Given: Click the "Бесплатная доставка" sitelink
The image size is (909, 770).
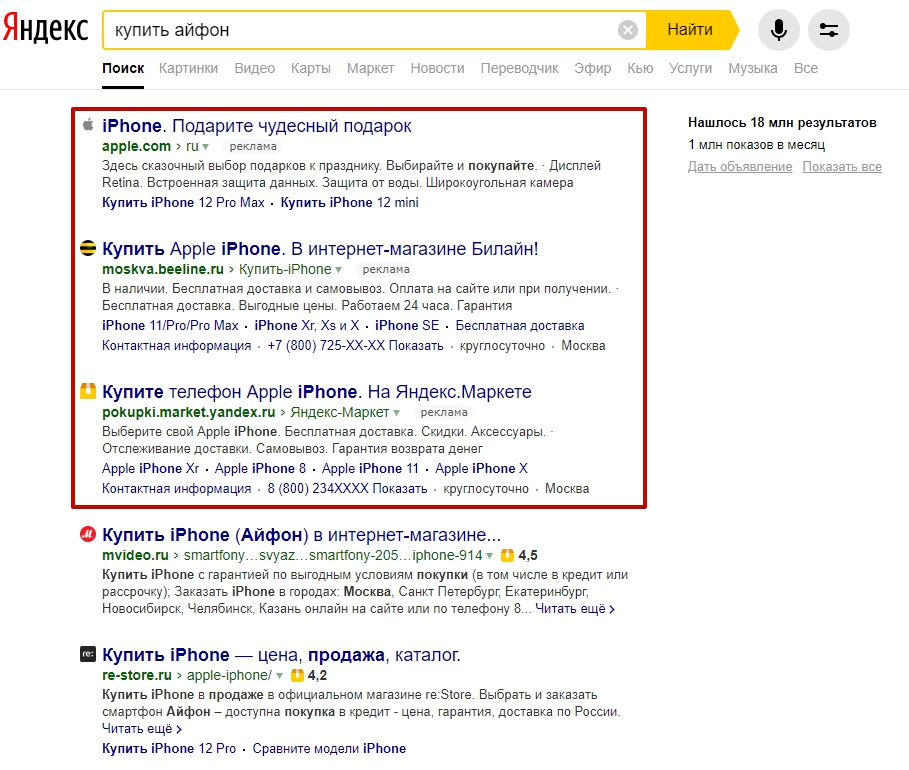Looking at the screenshot, I should pos(520,325).
